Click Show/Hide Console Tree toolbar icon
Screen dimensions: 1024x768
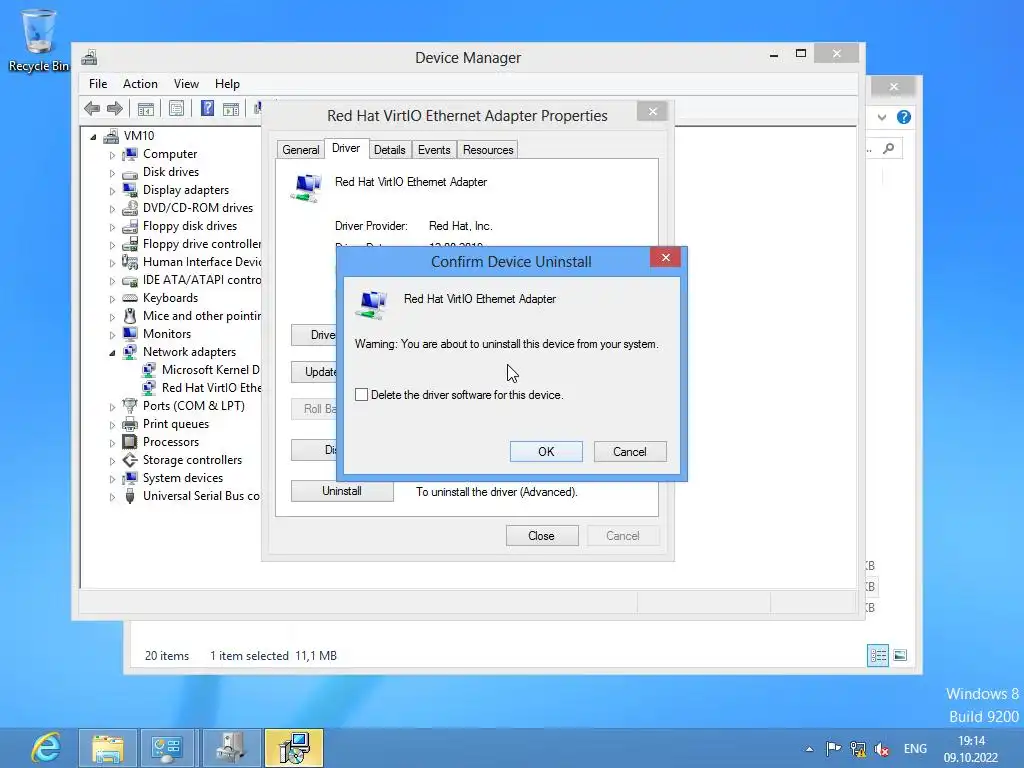[x=145, y=108]
